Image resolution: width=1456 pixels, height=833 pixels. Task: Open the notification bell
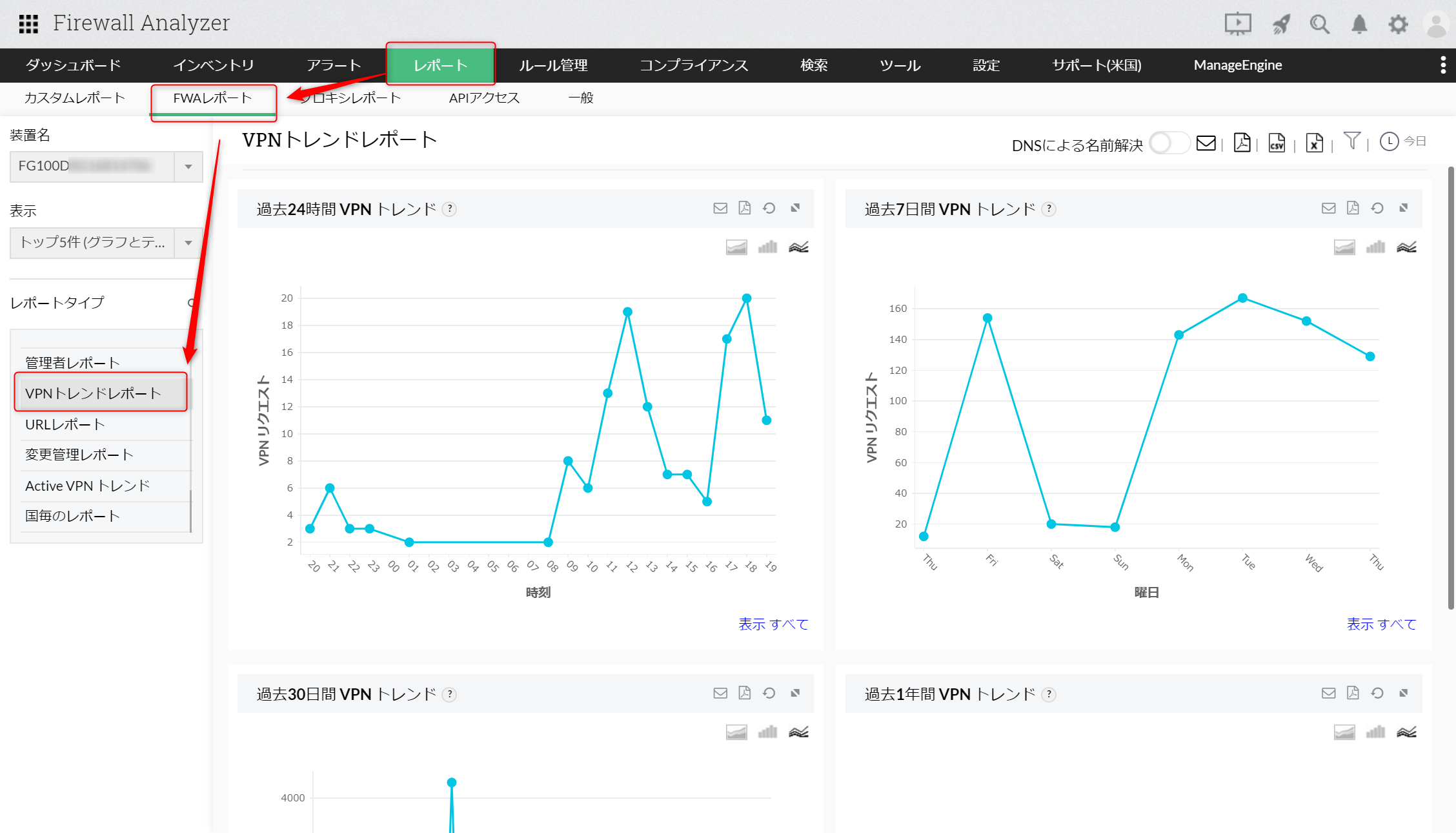(1359, 25)
